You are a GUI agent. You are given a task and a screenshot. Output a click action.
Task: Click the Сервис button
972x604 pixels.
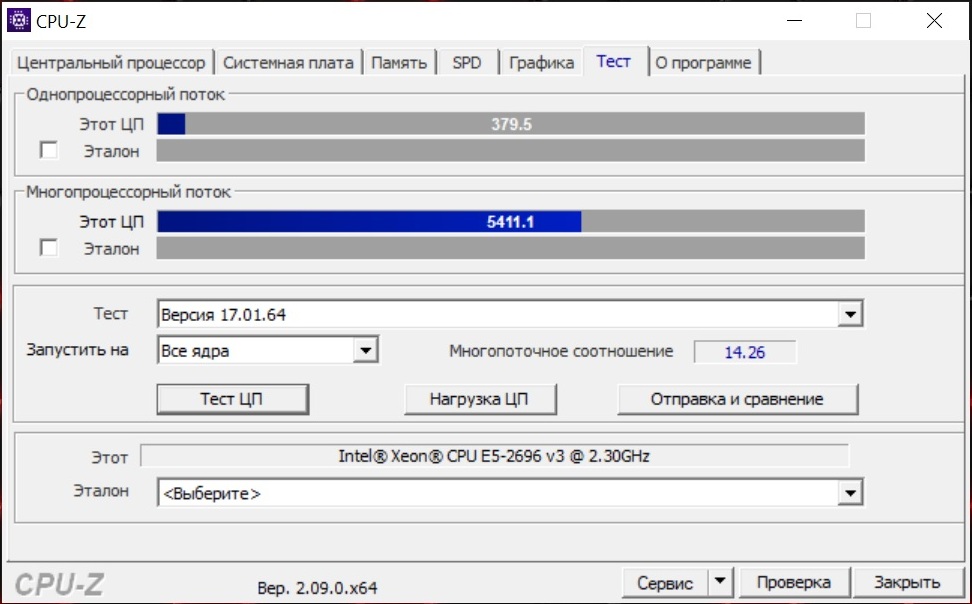coord(665,582)
